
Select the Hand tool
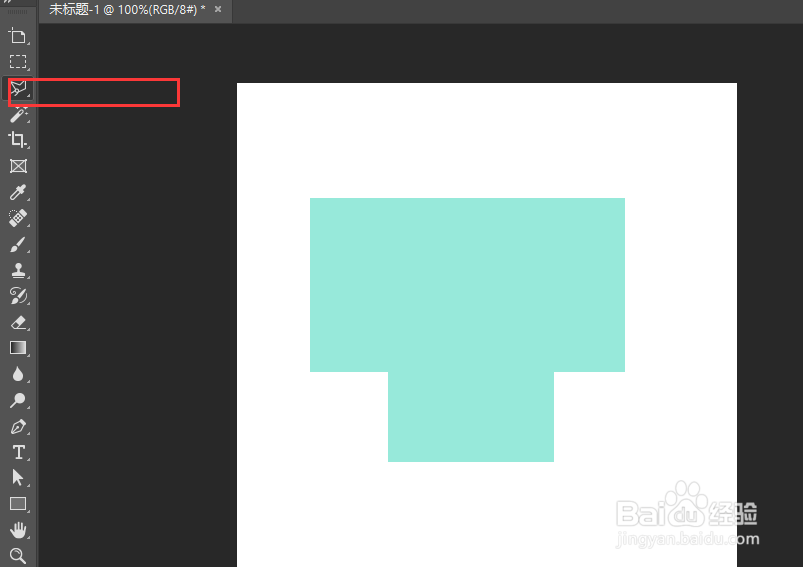click(x=18, y=530)
